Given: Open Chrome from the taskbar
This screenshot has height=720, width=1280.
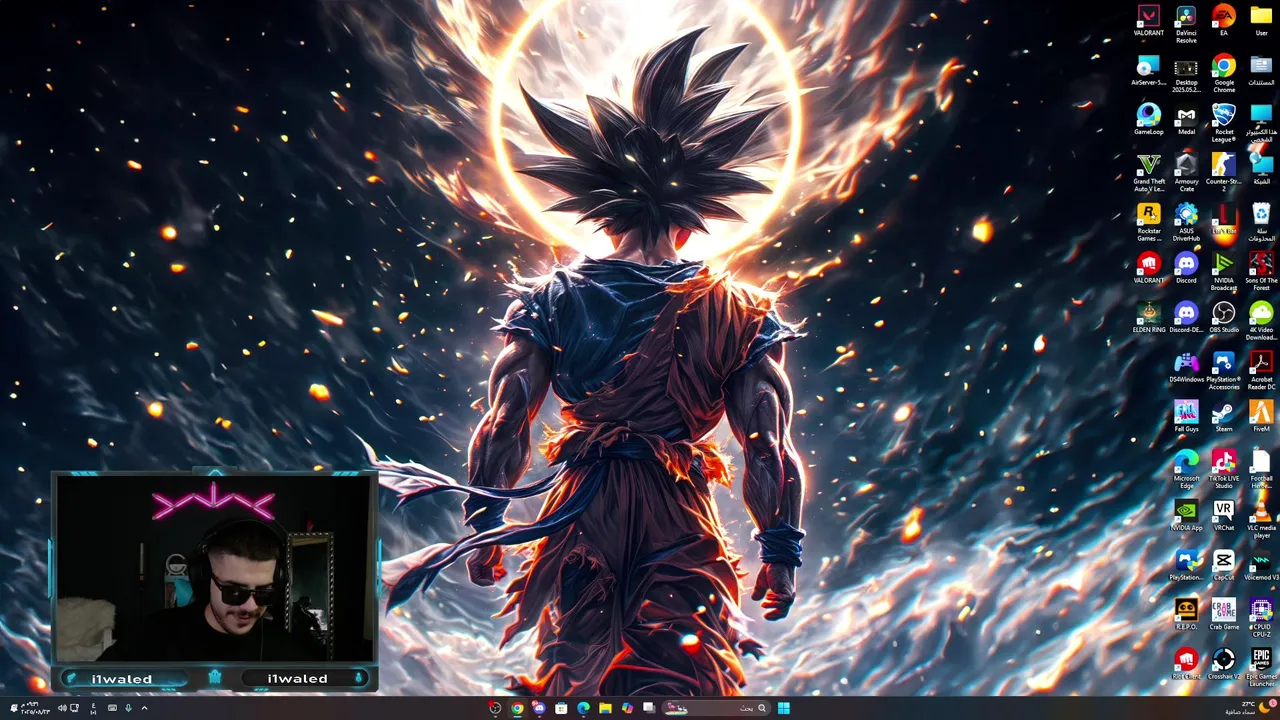Looking at the screenshot, I should coord(517,708).
